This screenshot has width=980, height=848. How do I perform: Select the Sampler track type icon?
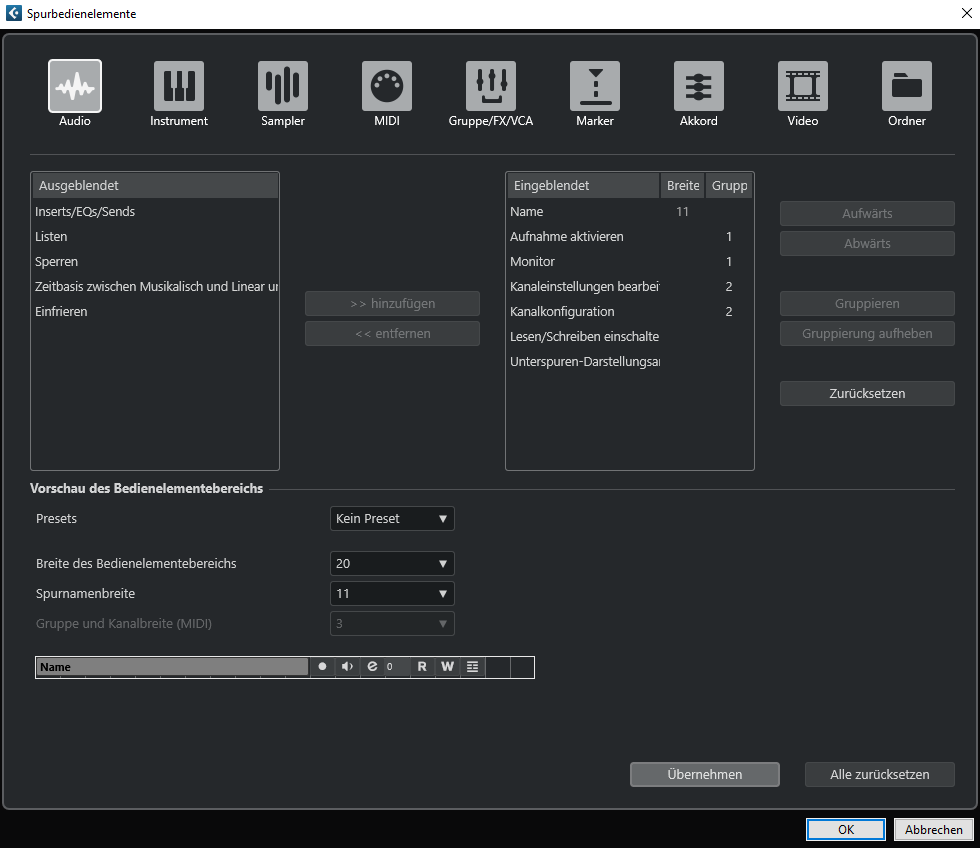click(283, 87)
